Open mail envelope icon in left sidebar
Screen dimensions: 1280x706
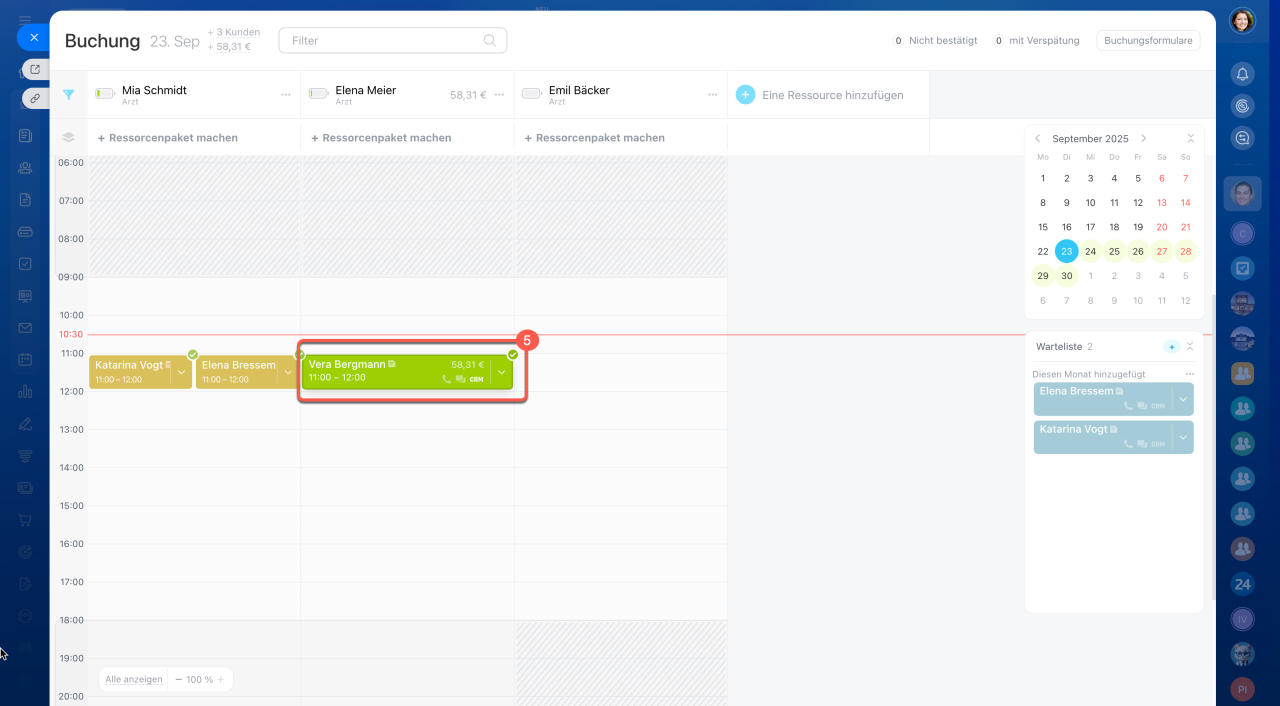click(x=25, y=328)
